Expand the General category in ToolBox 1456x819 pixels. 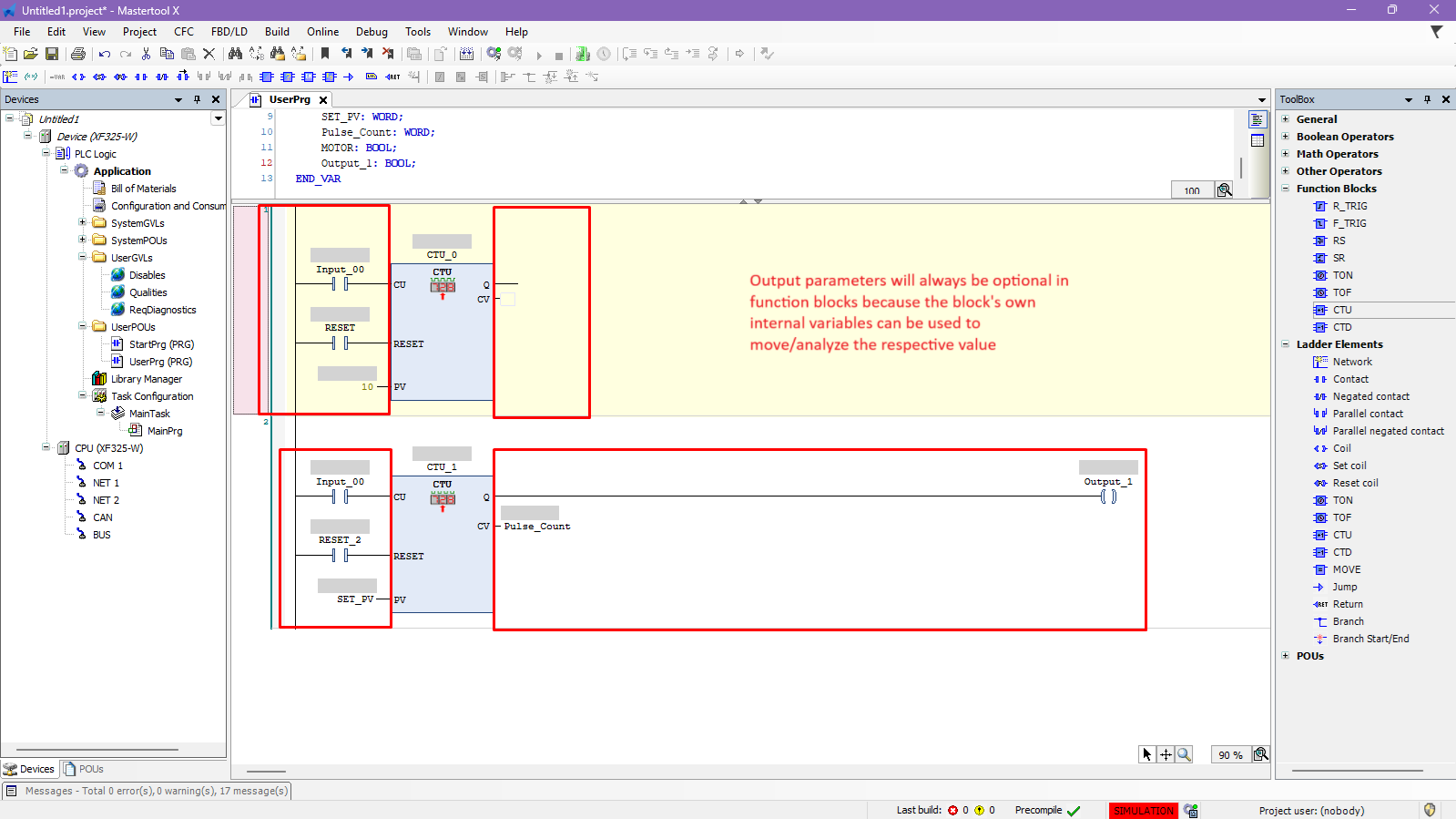click(1286, 119)
